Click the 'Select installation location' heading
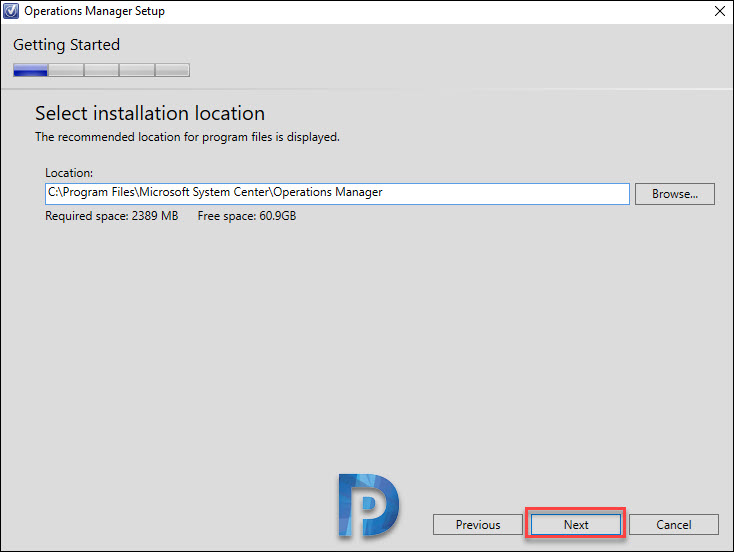 tap(150, 114)
